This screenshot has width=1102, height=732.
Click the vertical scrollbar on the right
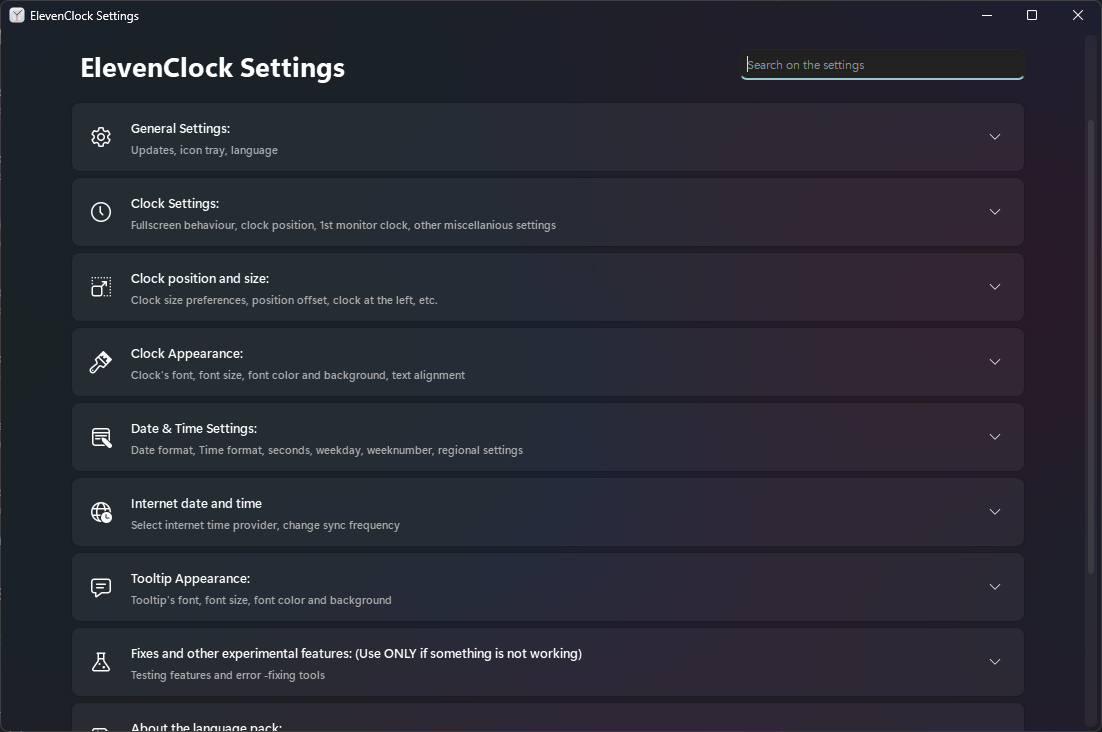1090,337
